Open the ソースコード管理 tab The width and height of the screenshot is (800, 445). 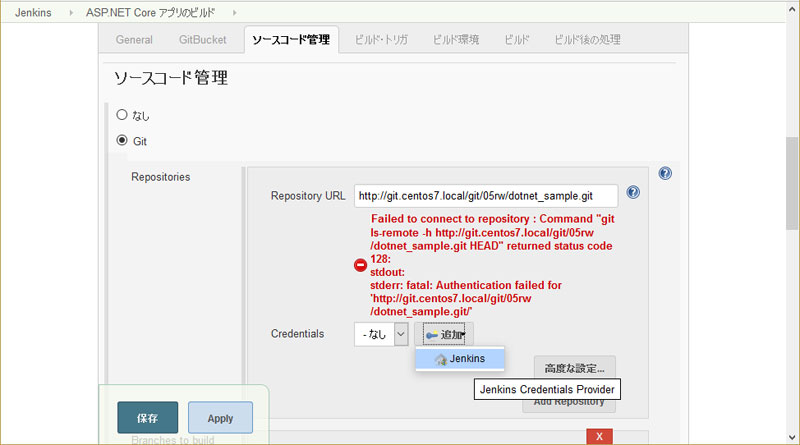[x=291, y=40]
